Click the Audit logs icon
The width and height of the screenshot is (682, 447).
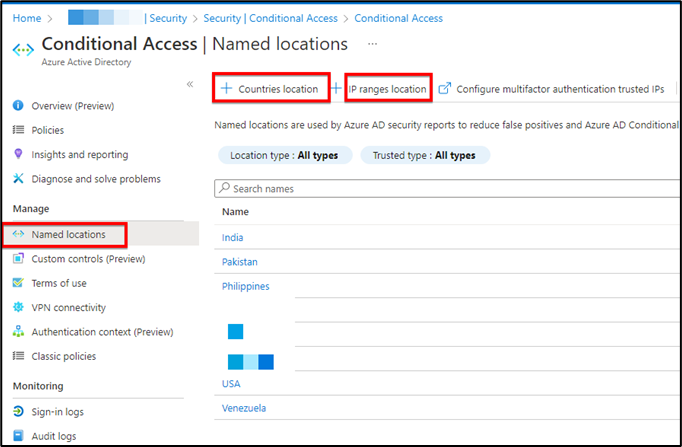[18, 435]
